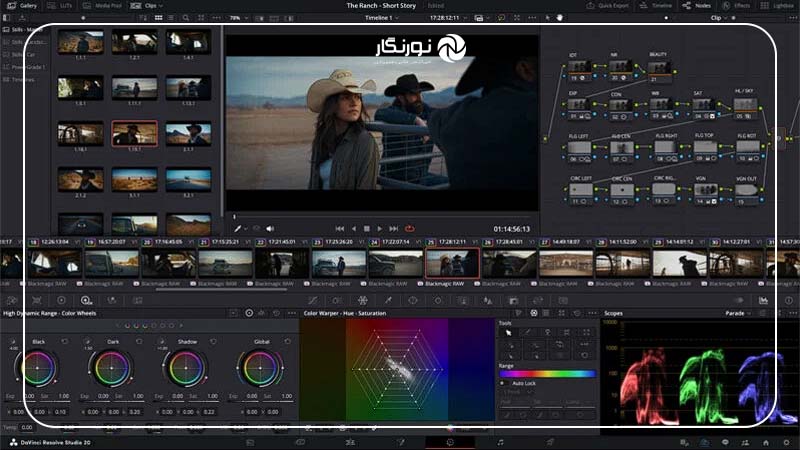Select gallery still 1.1.1
Screen dimensions: 800x450
pyautogui.click(x=81, y=42)
